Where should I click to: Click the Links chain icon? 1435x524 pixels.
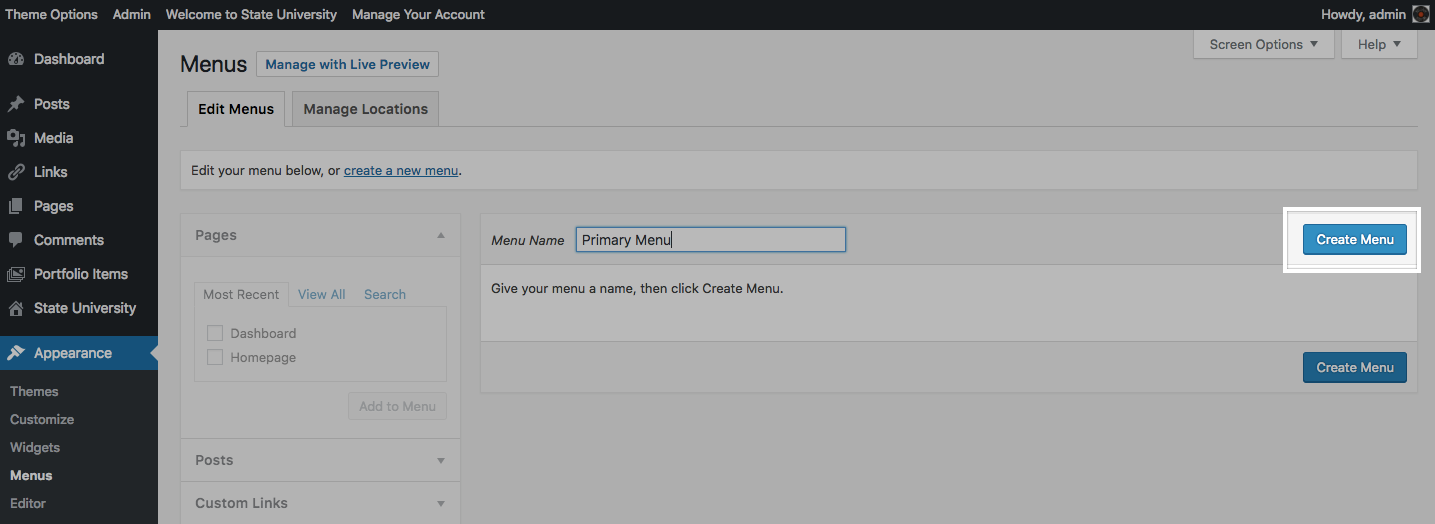coord(16,172)
